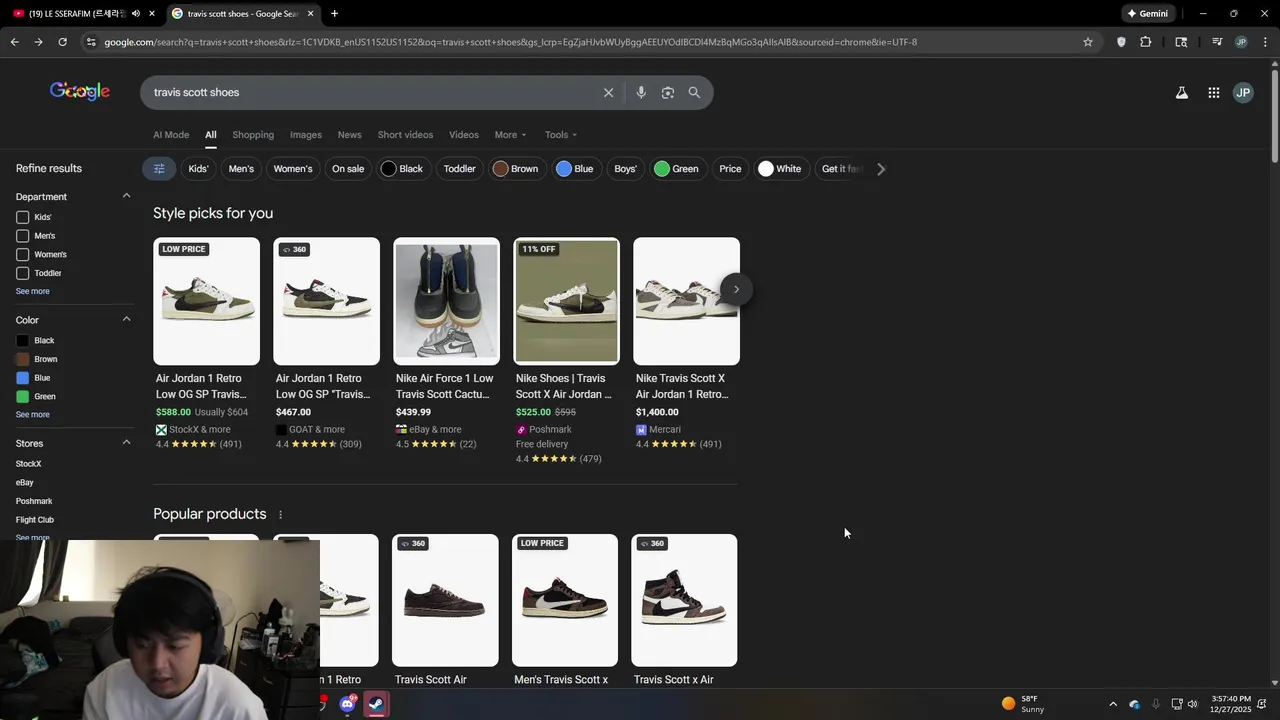The image size is (1280, 720).
Task: Filter by StockX store
Action: pyautogui.click(x=28, y=464)
